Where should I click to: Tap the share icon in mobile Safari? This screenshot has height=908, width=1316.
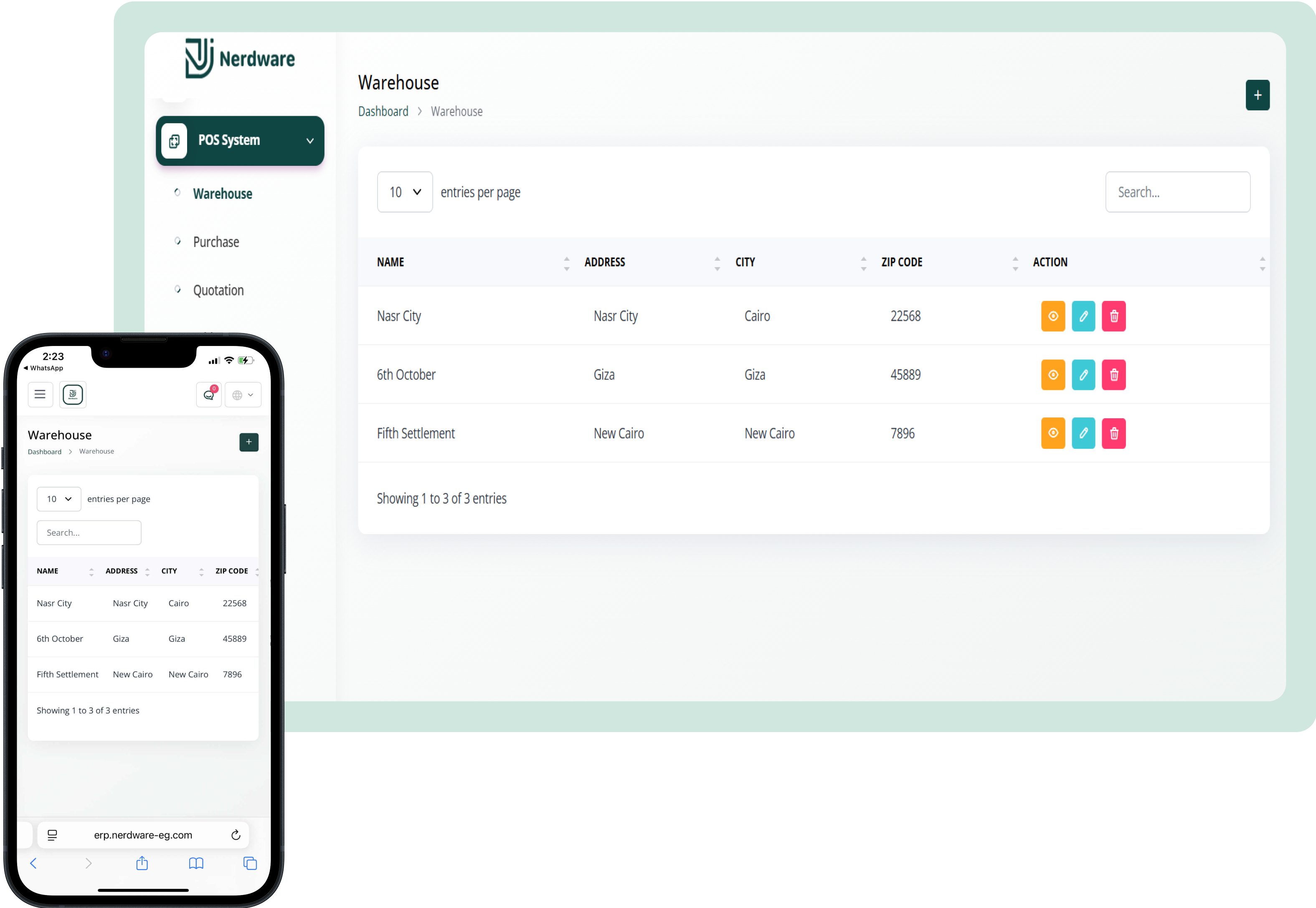(x=142, y=863)
